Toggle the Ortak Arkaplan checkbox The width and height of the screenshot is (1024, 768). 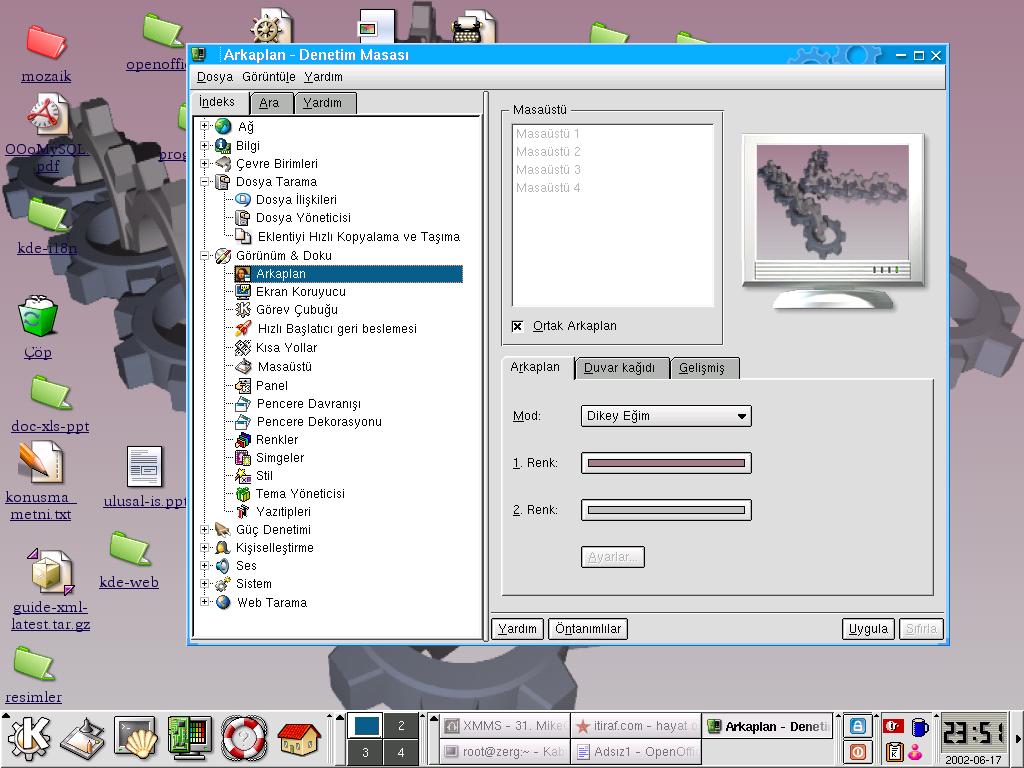[x=517, y=326]
